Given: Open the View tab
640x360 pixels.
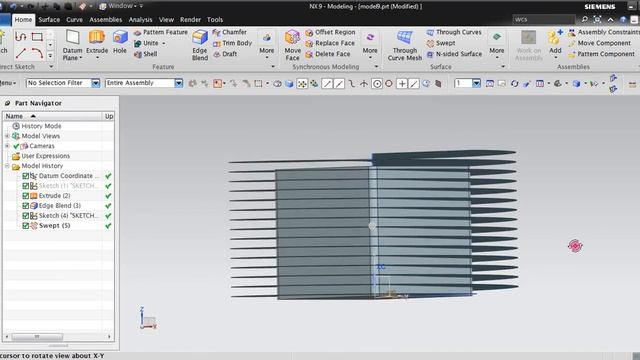Looking at the screenshot, I should pyautogui.click(x=166, y=20).
